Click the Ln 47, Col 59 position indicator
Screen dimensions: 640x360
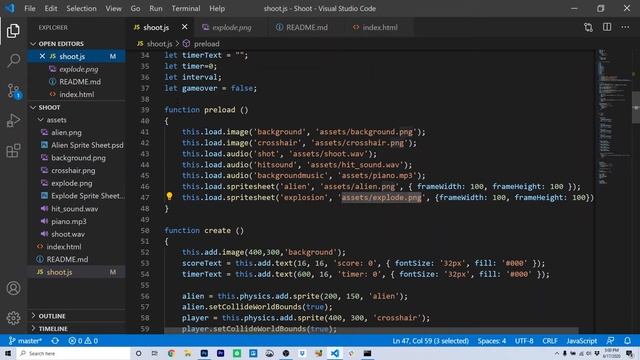(x=430, y=340)
